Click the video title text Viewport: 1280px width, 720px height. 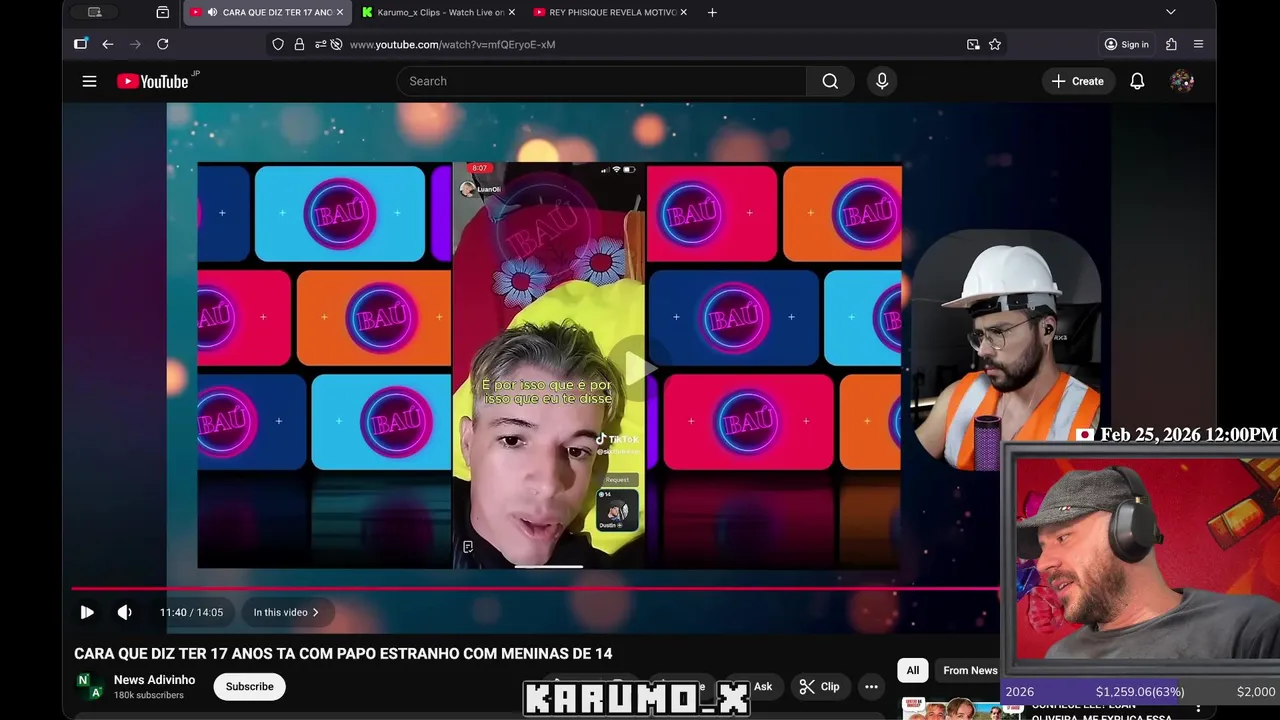click(343, 653)
